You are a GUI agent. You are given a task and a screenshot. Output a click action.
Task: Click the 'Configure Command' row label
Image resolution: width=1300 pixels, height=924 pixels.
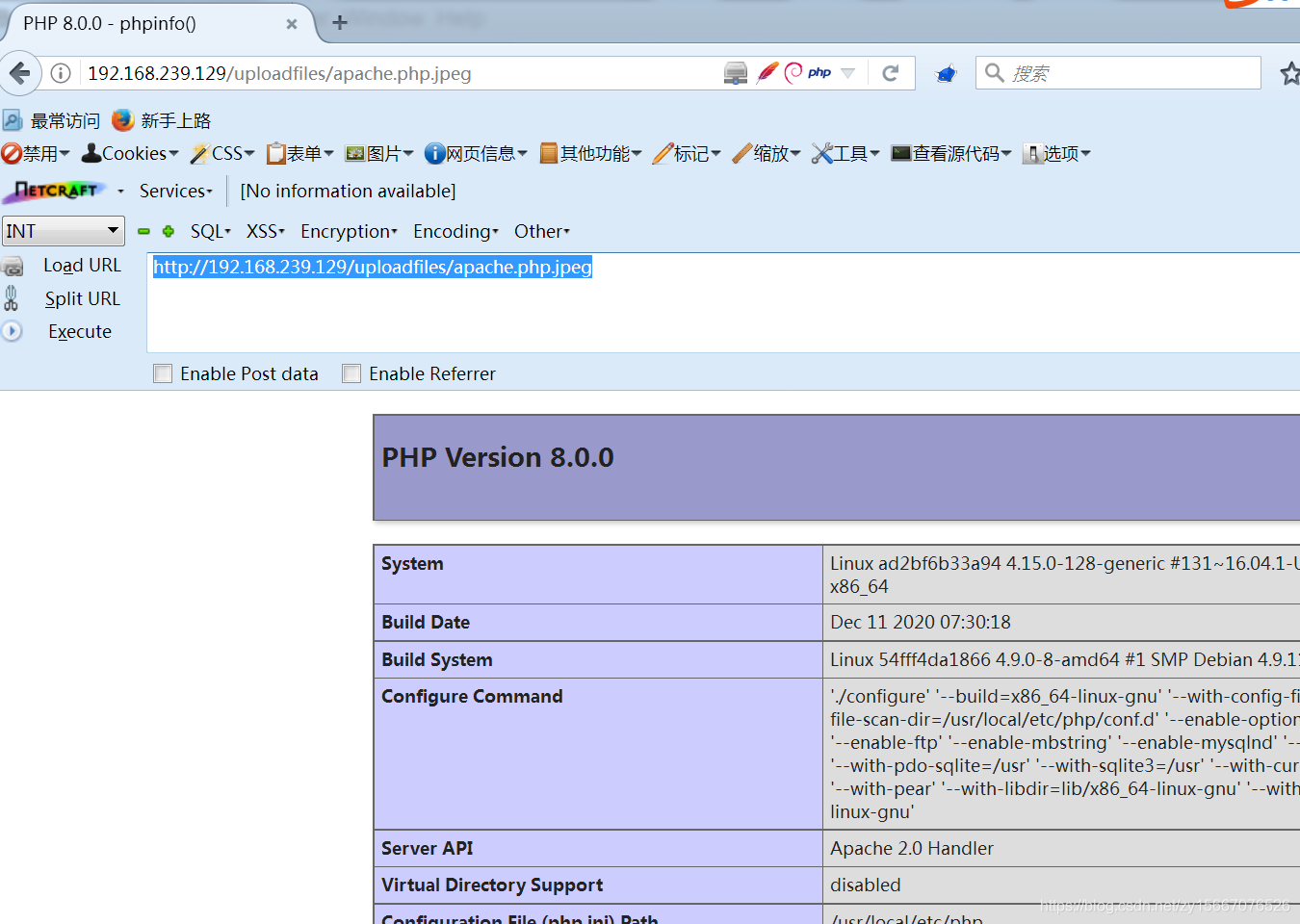[x=472, y=696]
